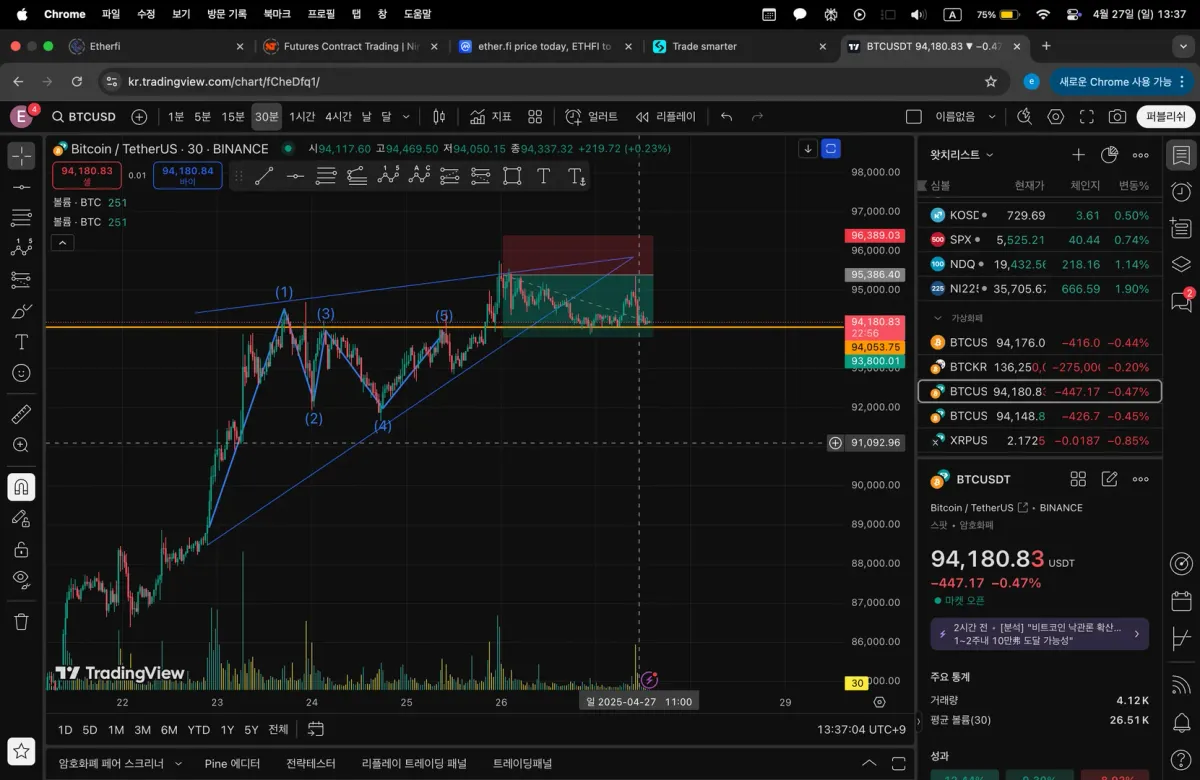
Task: Toggle magnet mode in left sidebar
Action: click(21, 487)
